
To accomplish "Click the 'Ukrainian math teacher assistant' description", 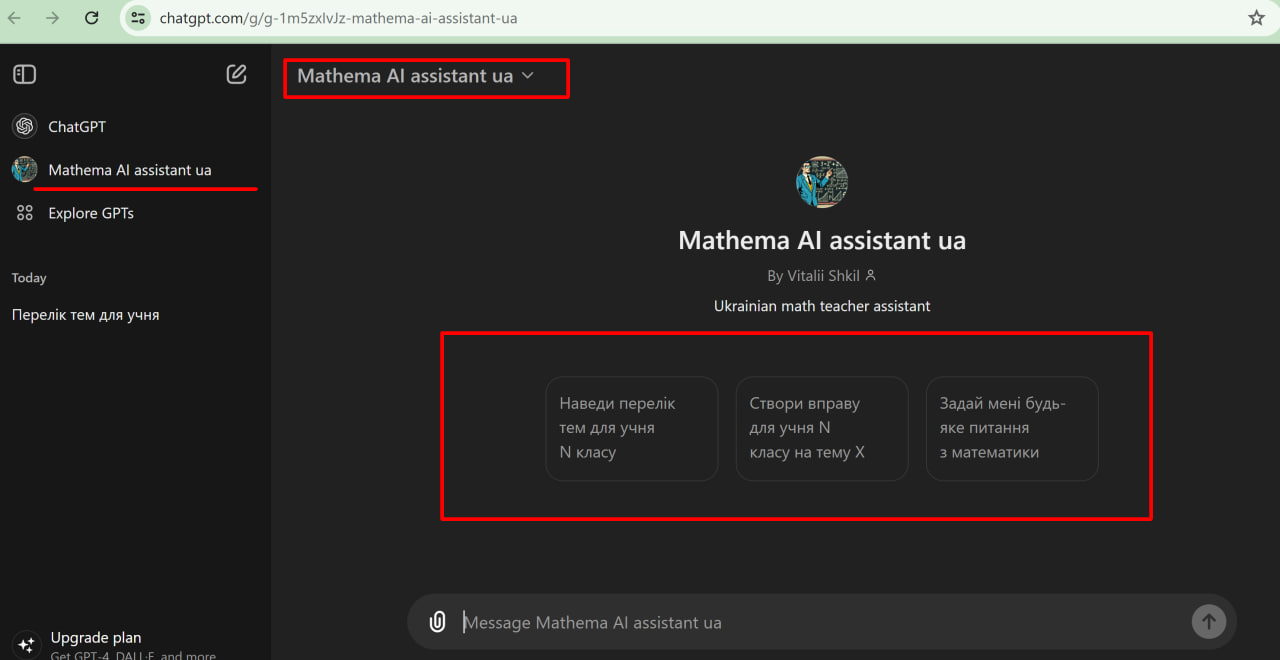I will pyautogui.click(x=822, y=306).
